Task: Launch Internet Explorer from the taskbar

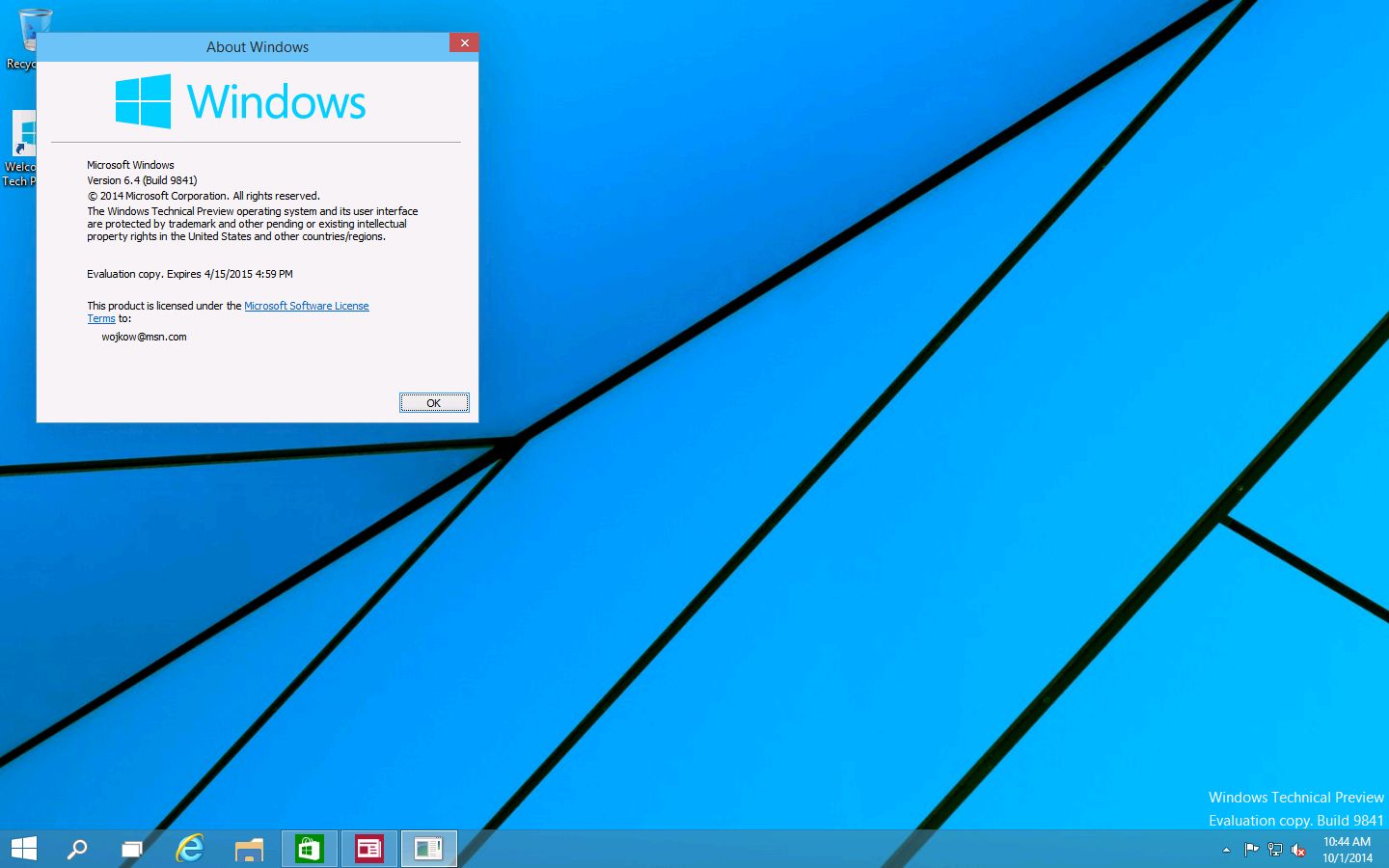Action: tap(190, 849)
